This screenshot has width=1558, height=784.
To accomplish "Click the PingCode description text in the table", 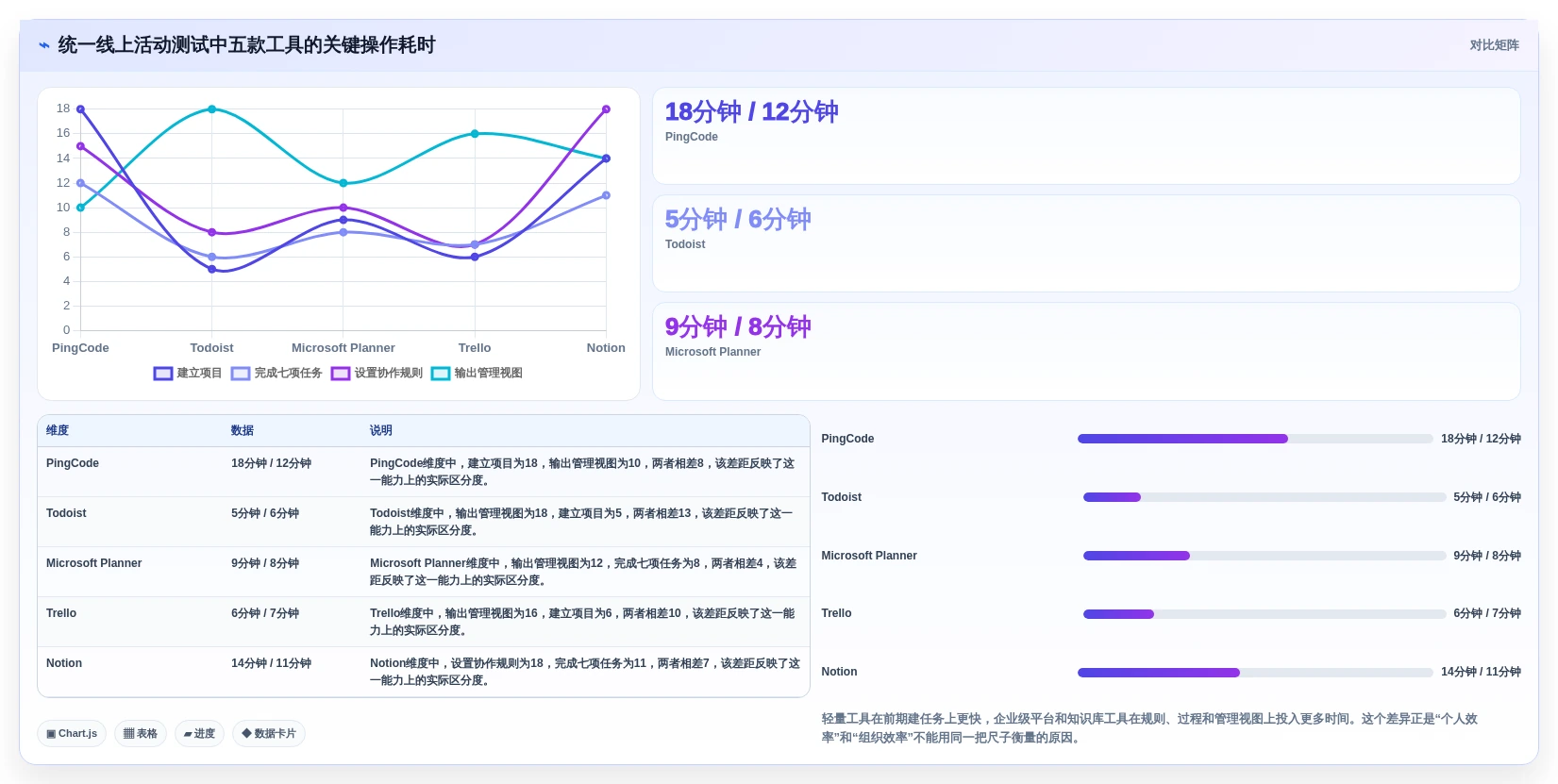I will tap(583, 472).
